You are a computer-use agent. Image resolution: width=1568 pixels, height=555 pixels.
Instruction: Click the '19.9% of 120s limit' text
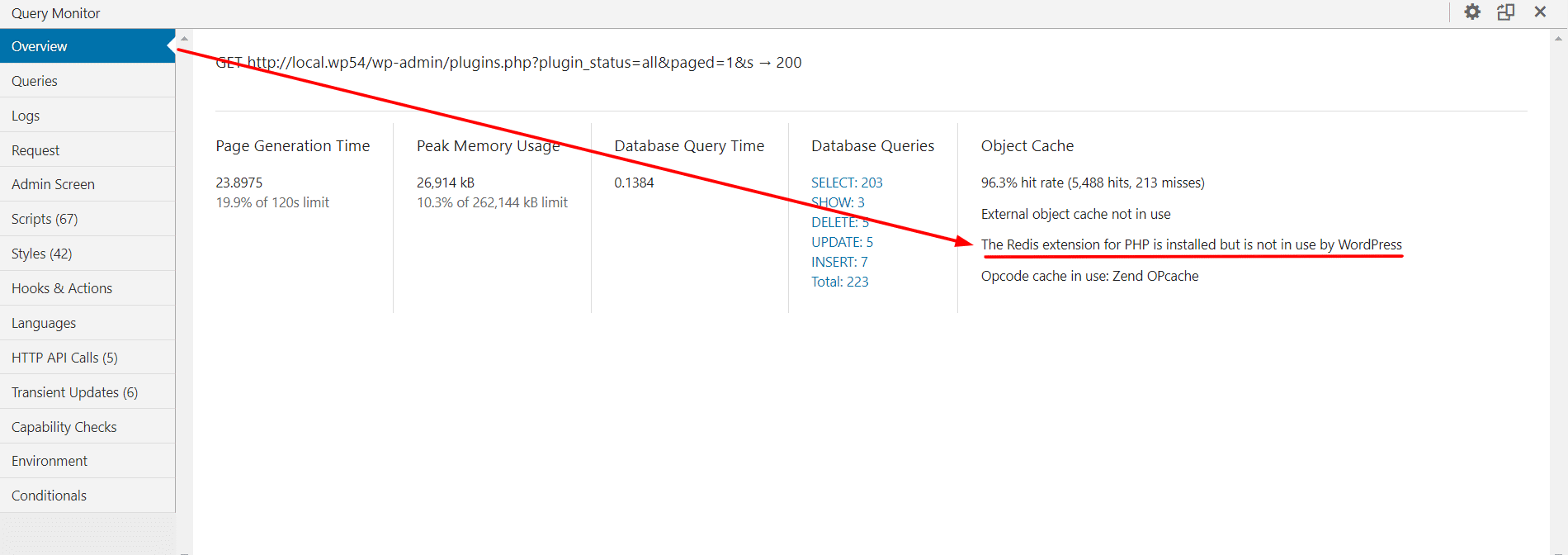point(272,202)
